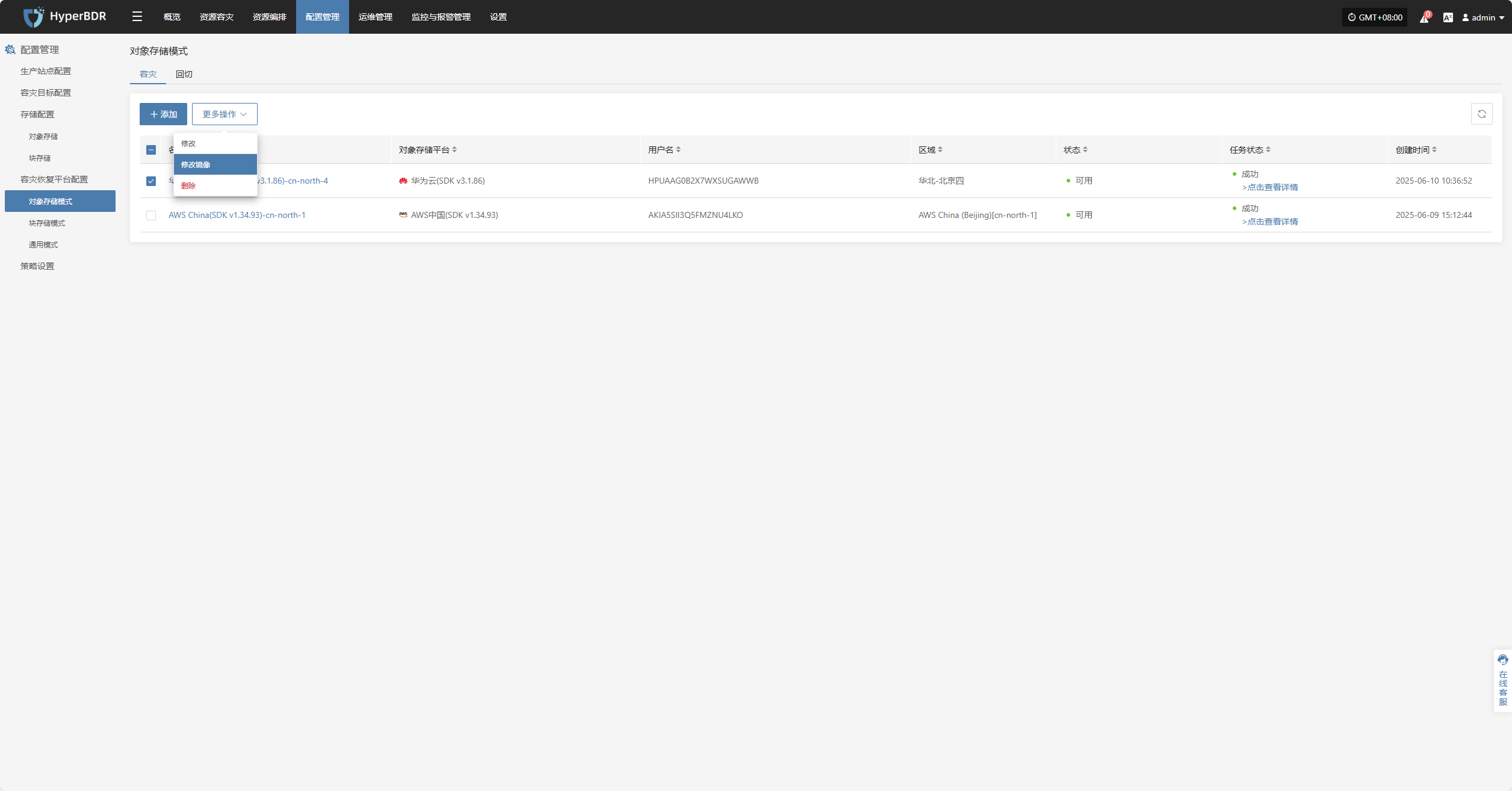Open 运维管理 in the top navigation
This screenshot has height=791, width=1512.
(x=376, y=17)
